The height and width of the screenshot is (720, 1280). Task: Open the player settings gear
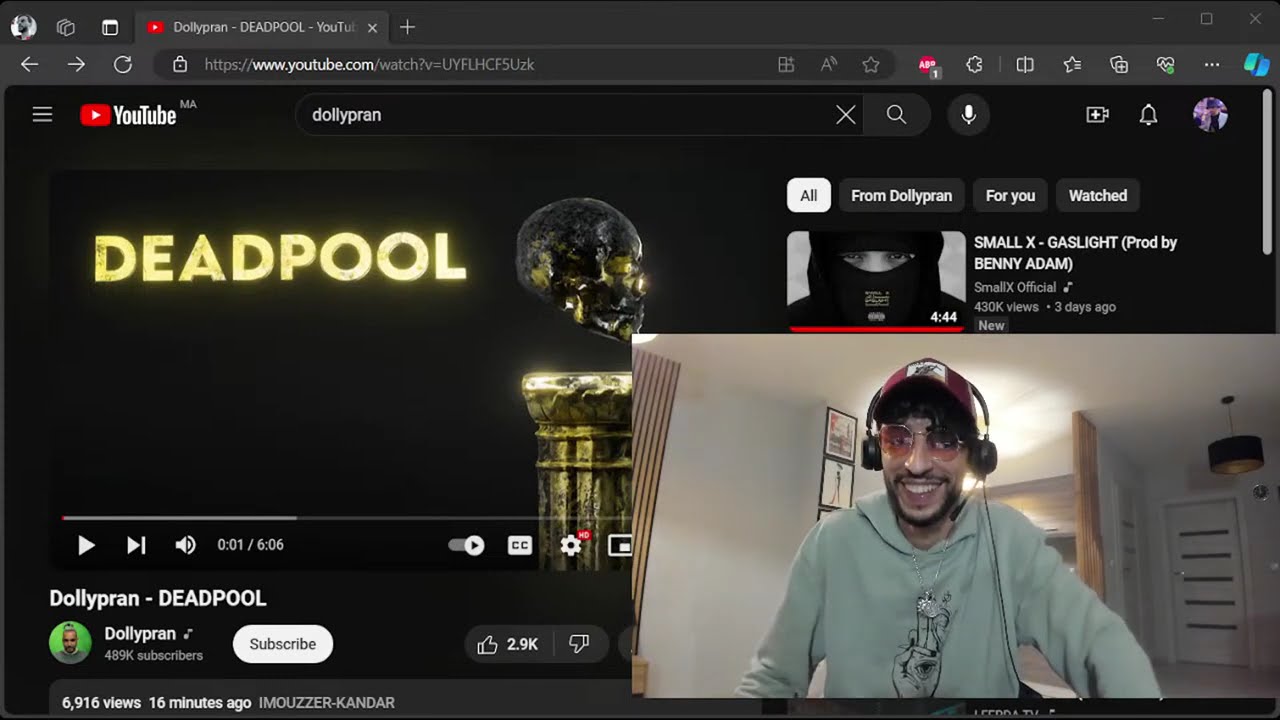click(x=572, y=545)
